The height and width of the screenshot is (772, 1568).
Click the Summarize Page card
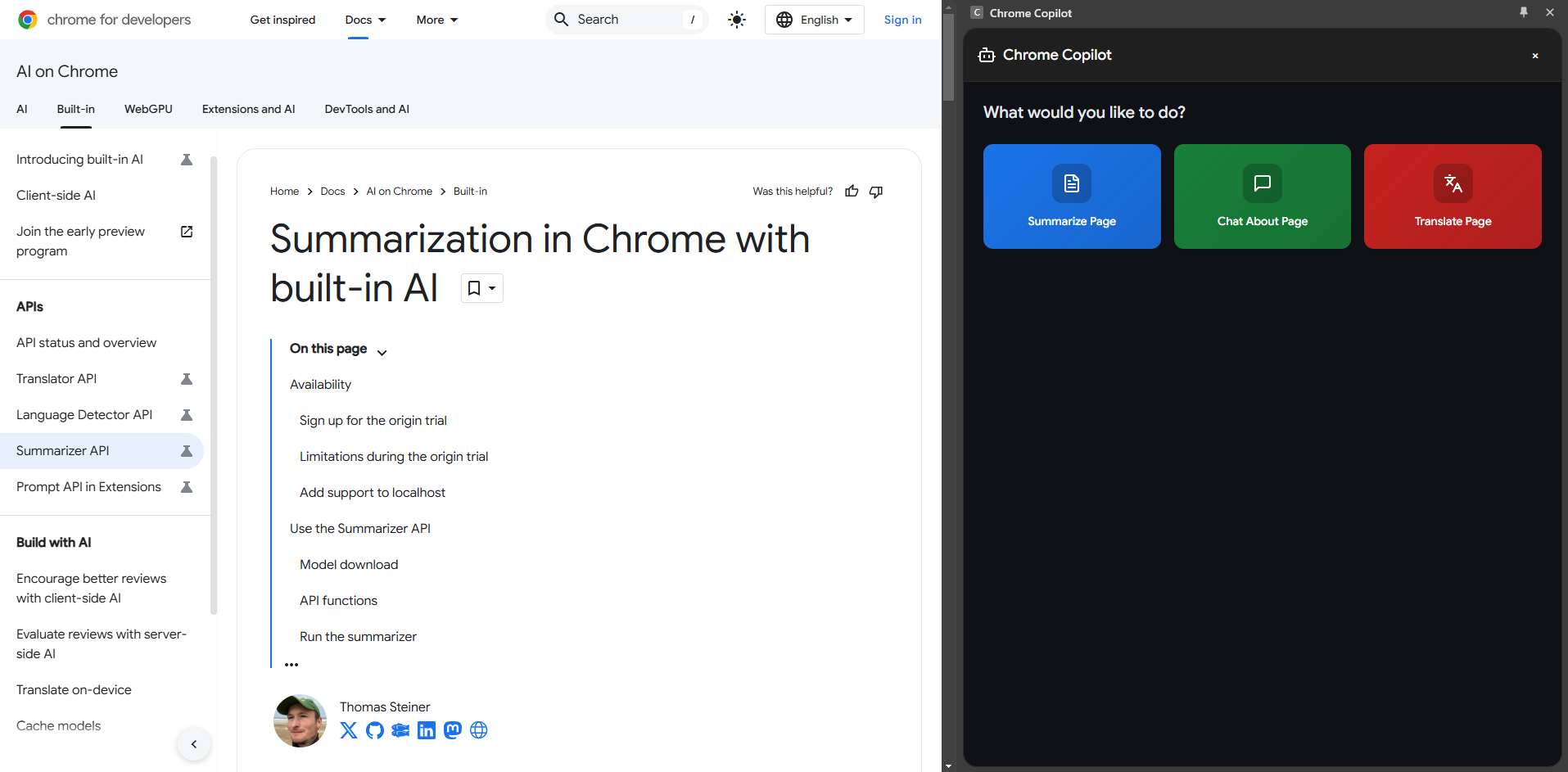(1072, 196)
